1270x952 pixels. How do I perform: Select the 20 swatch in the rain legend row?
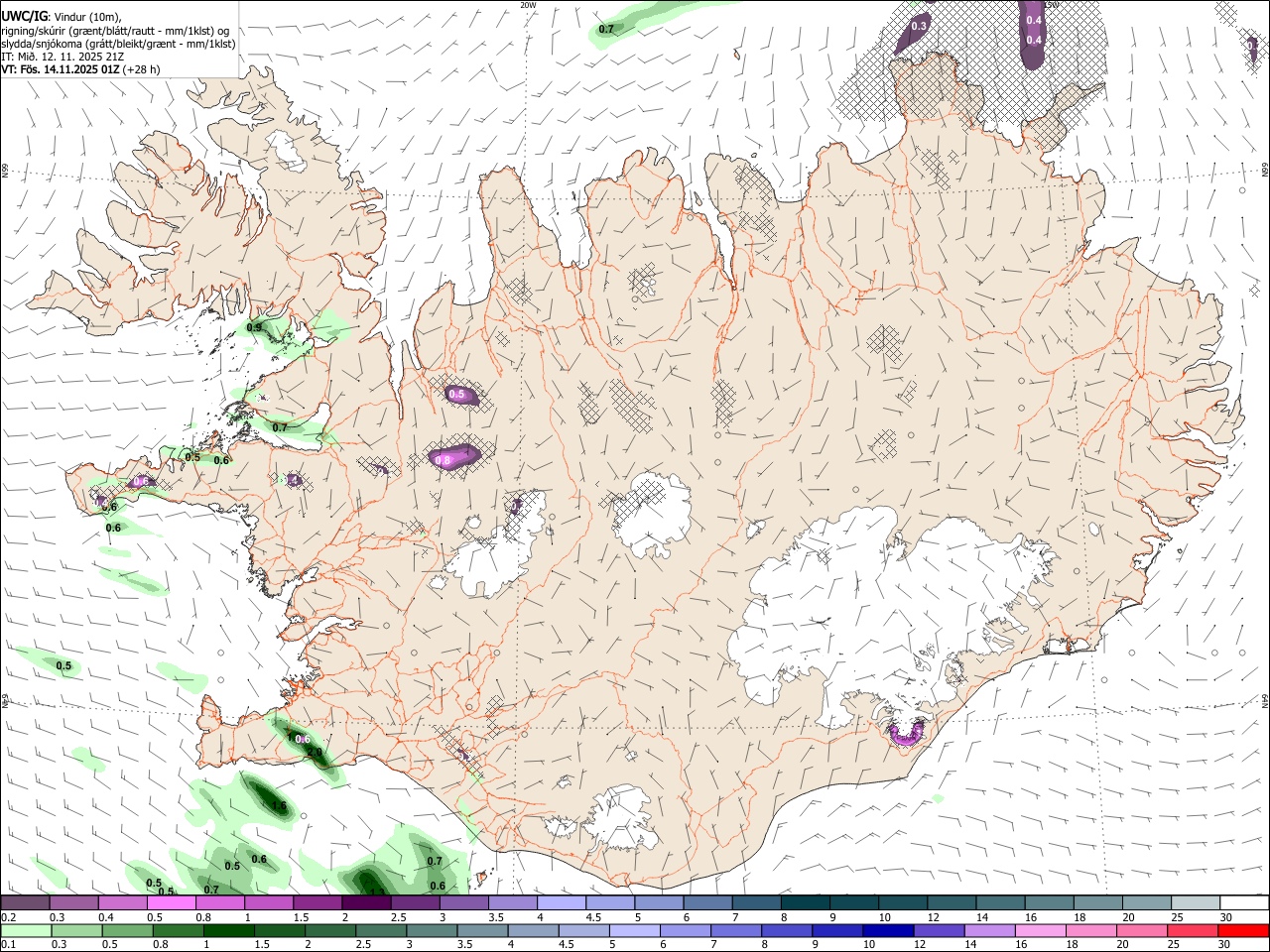(x=1142, y=930)
